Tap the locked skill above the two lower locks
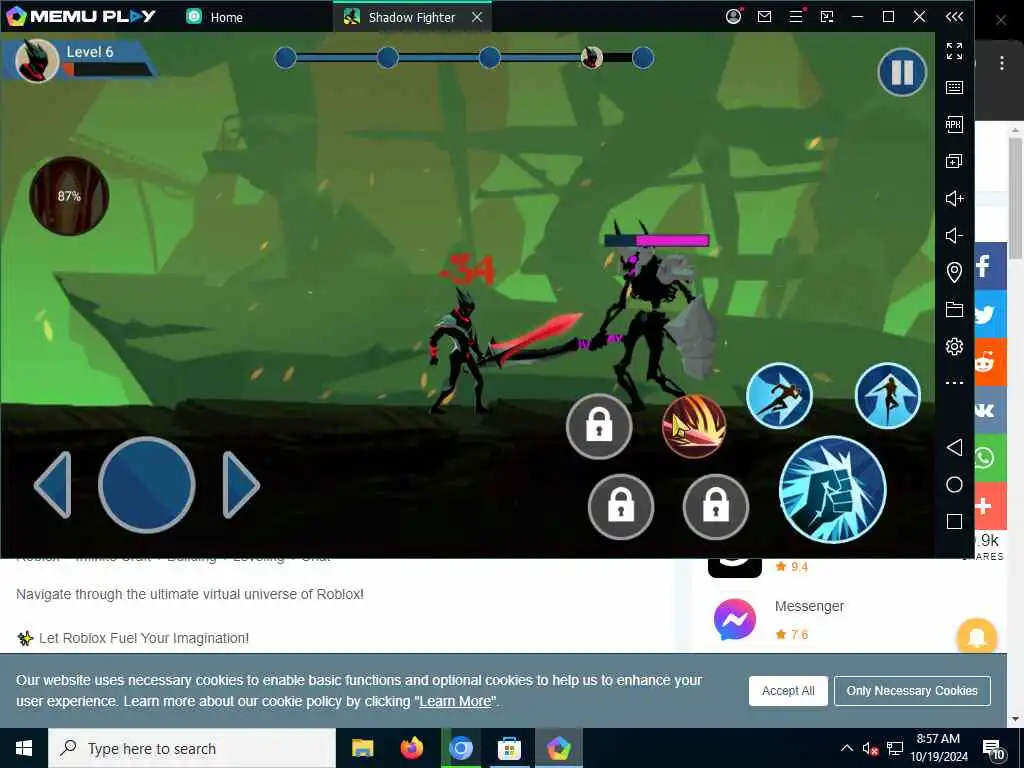The height and width of the screenshot is (768, 1024). [x=599, y=426]
